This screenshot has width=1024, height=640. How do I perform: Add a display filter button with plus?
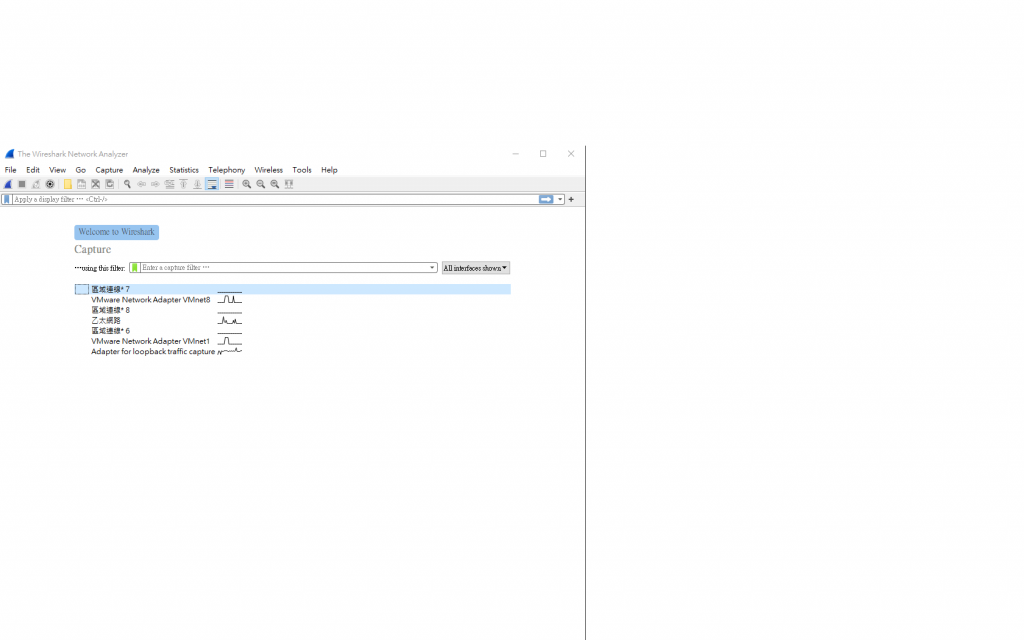tap(571, 200)
